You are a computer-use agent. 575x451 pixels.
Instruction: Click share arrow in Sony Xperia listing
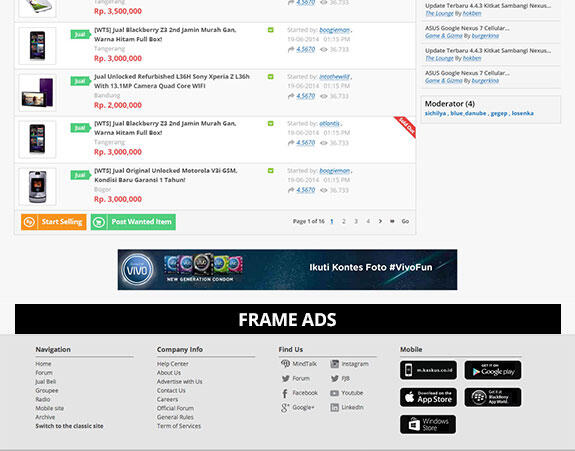click(291, 96)
